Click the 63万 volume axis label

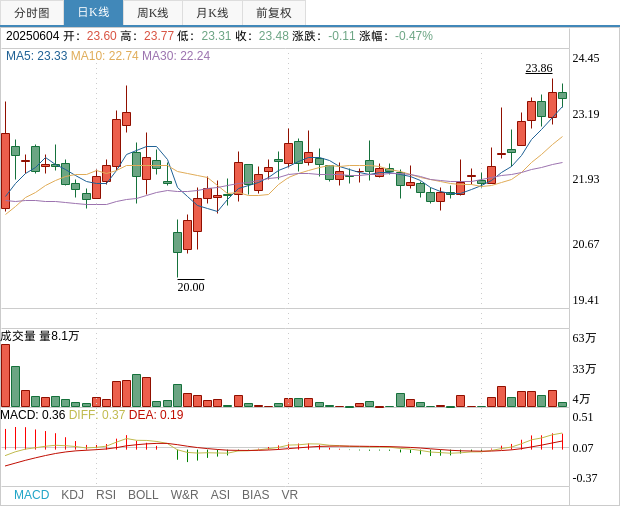pyautogui.click(x=584, y=338)
